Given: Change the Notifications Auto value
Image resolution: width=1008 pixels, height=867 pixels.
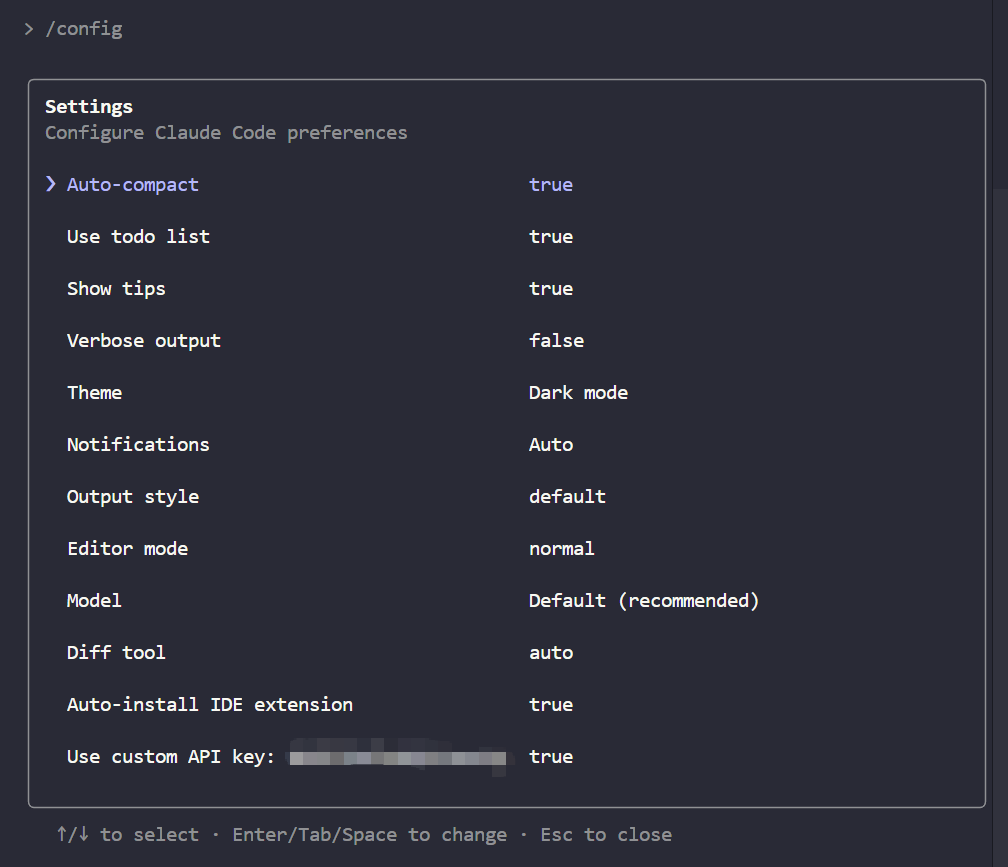Looking at the screenshot, I should [x=551, y=445].
